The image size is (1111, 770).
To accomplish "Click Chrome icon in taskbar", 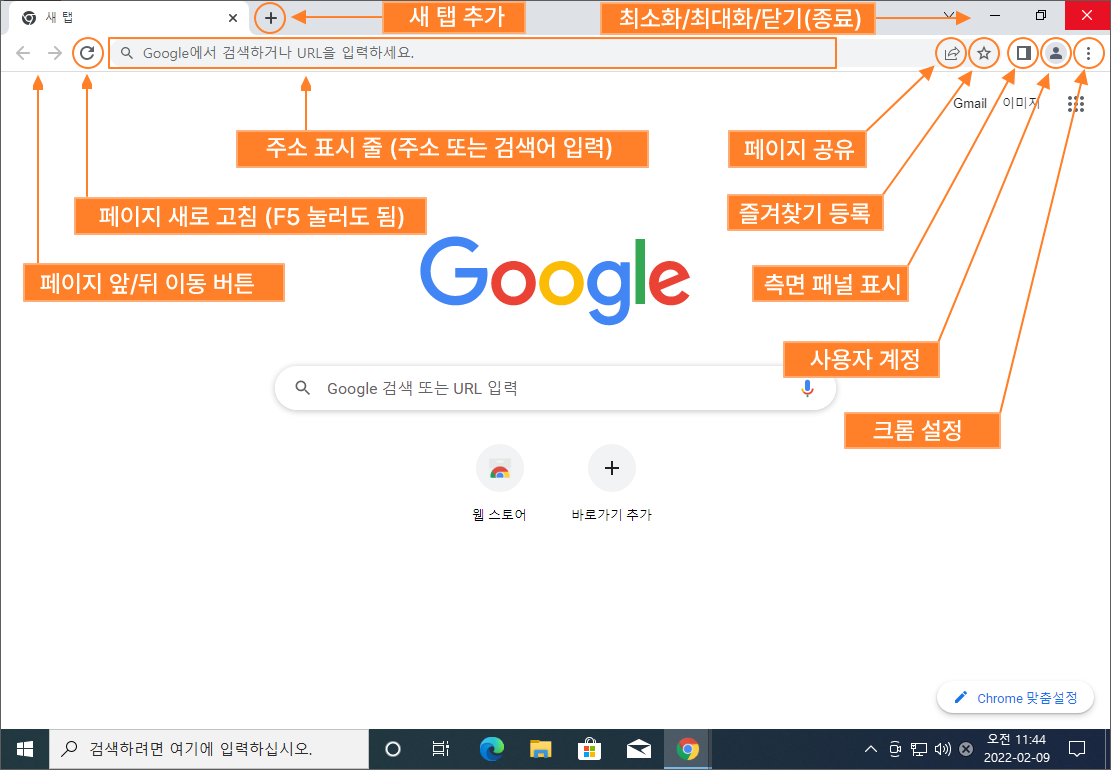I will tap(687, 749).
